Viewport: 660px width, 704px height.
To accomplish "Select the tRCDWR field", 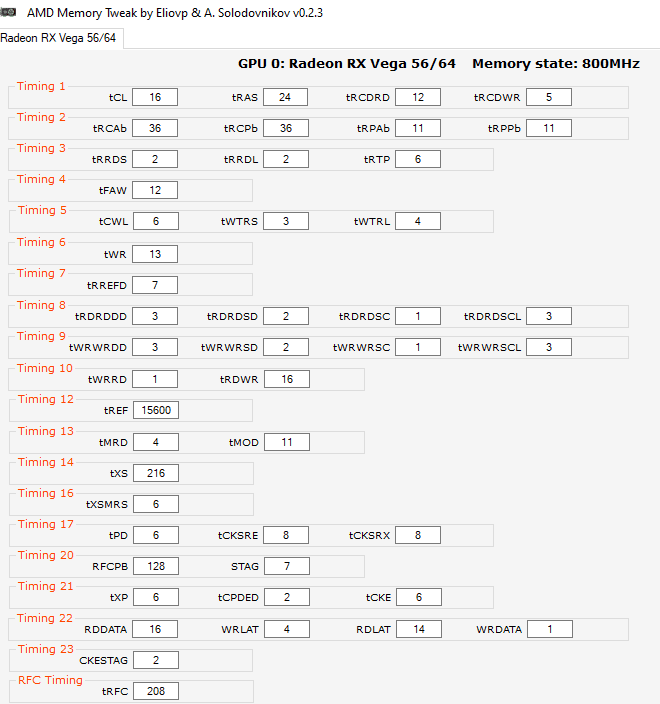I will coord(549,97).
